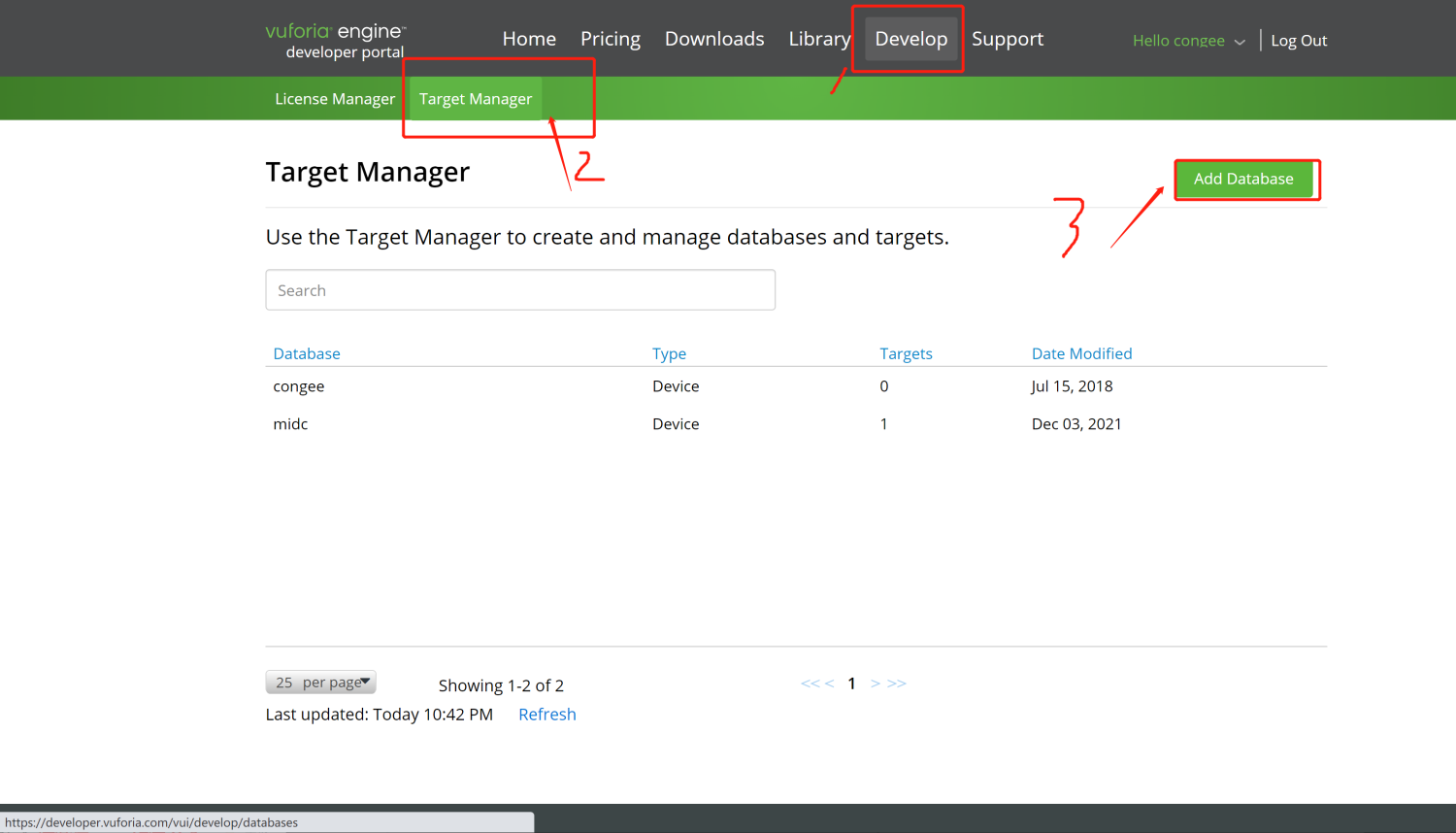Click targets count 0 in congee row
Image resolution: width=1456 pixels, height=833 pixels.
click(884, 386)
